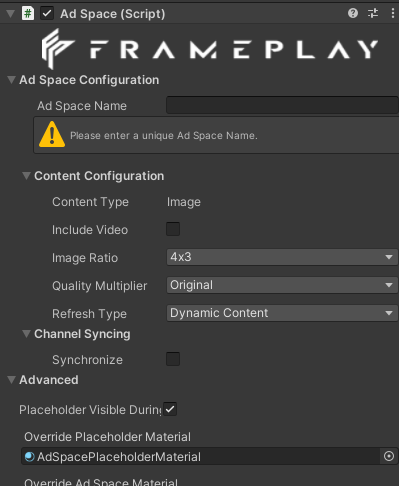The width and height of the screenshot is (399, 486).
Task: Open the component presets slider icon
Action: [x=373, y=13]
